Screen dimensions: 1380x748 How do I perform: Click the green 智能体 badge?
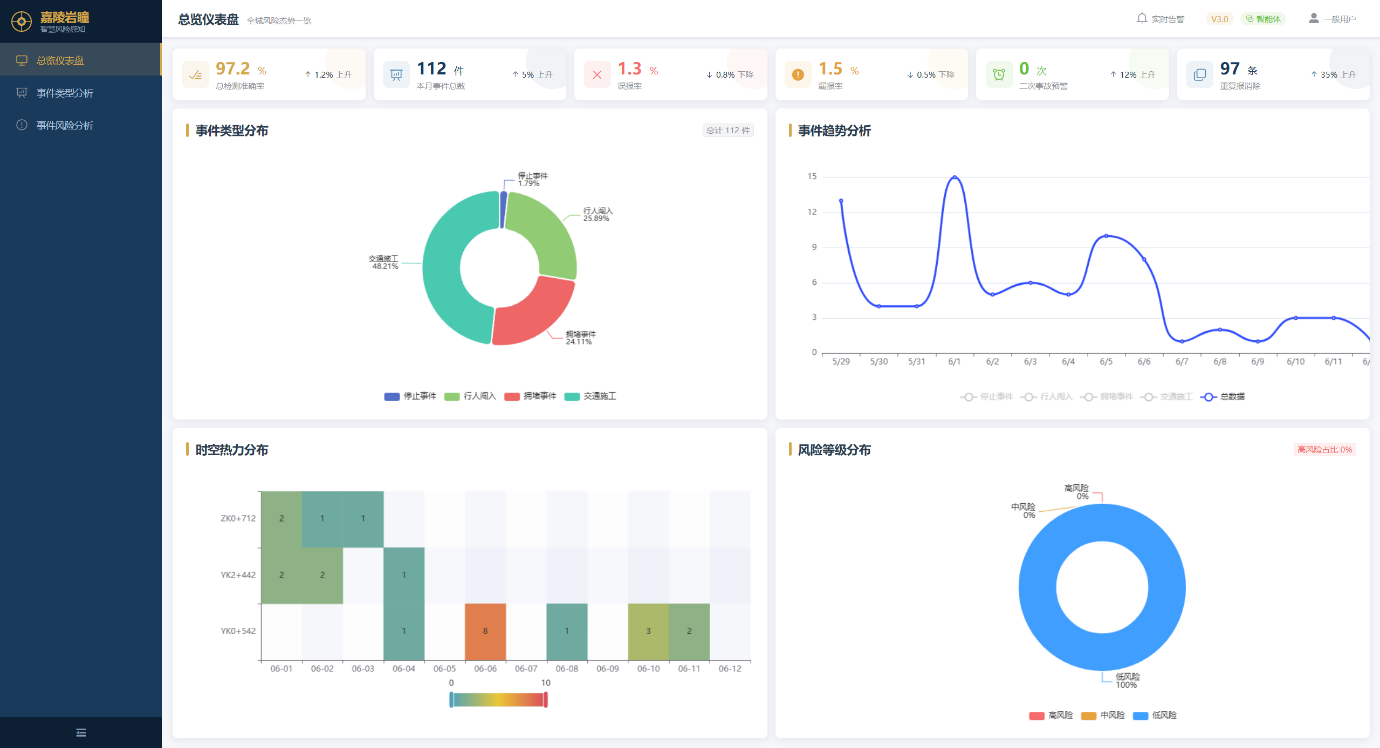(x=1263, y=19)
